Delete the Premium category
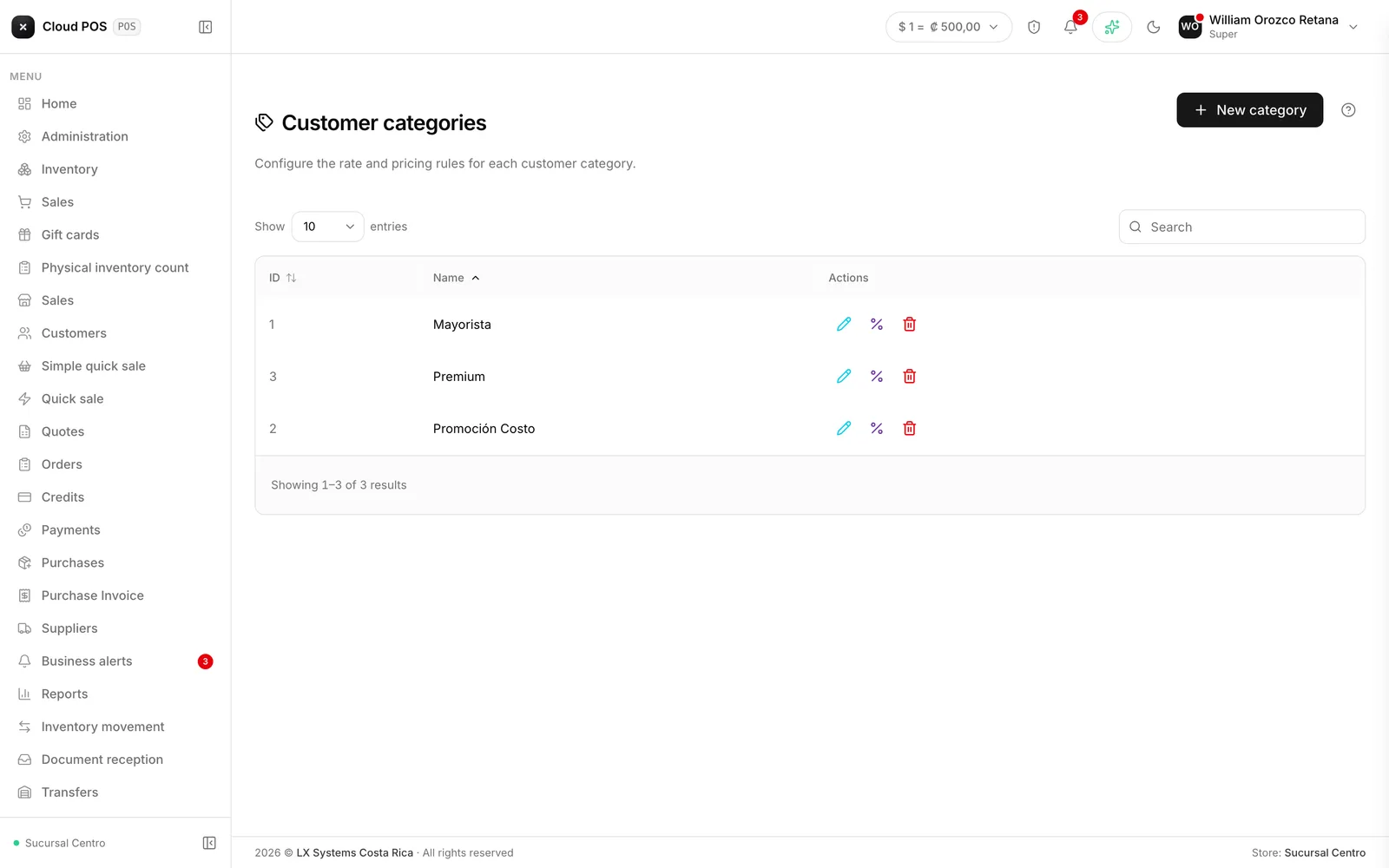This screenshot has height=868, width=1389. [x=910, y=377]
